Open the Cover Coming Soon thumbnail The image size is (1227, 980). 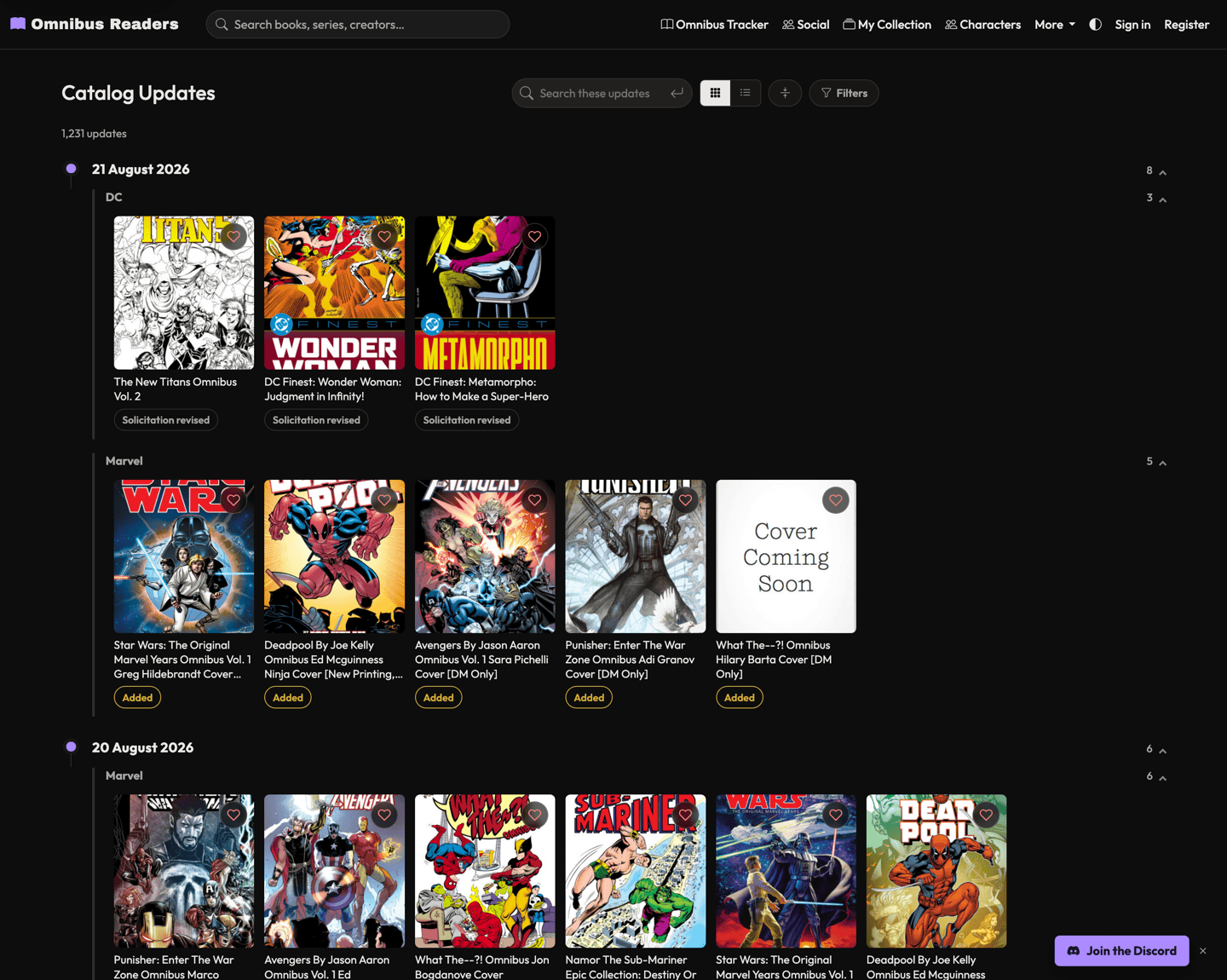click(x=786, y=556)
